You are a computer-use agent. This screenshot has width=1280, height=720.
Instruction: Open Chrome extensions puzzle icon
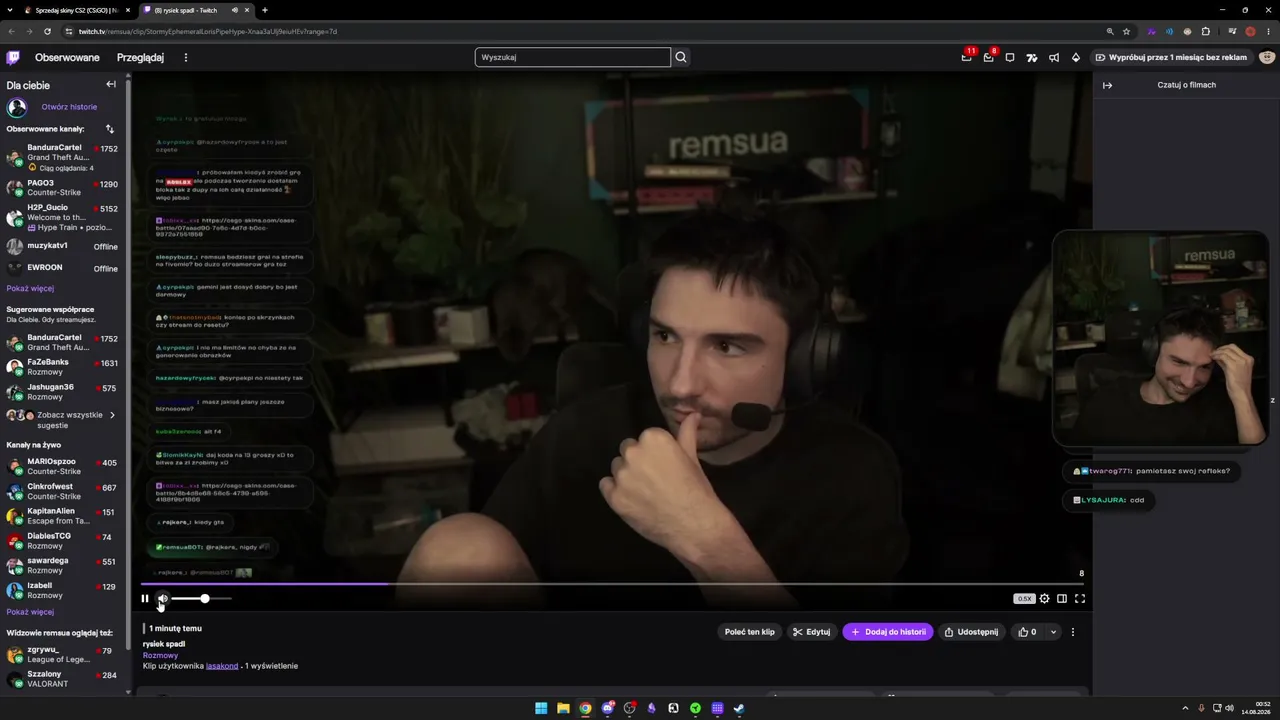coord(1206,31)
